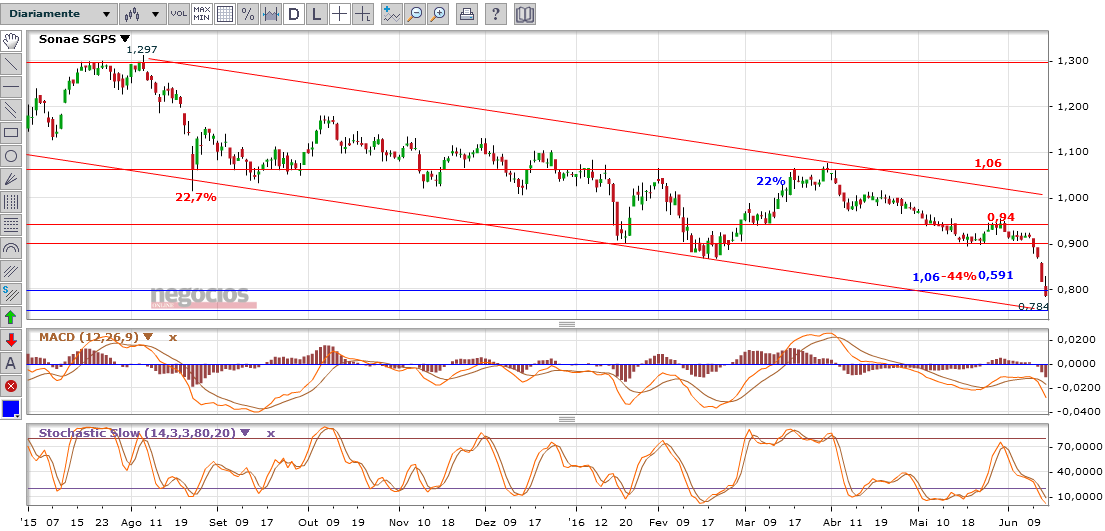1105x531 pixels.
Task: Toggle the D display button
Action: click(x=294, y=13)
